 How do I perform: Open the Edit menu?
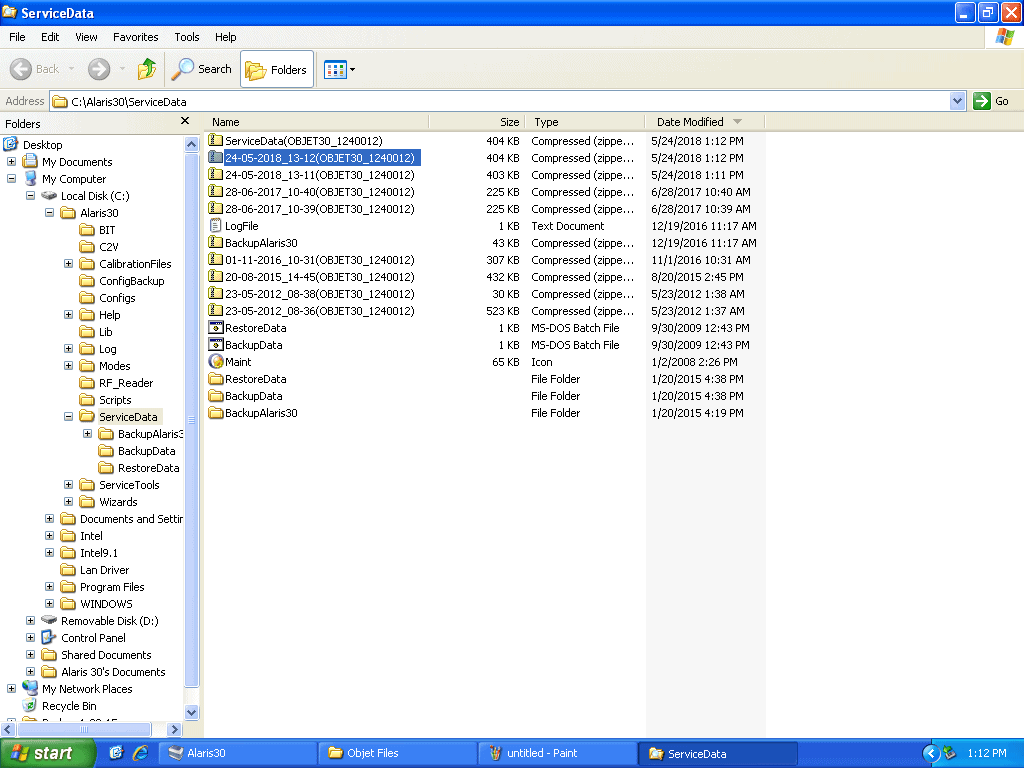(x=50, y=37)
